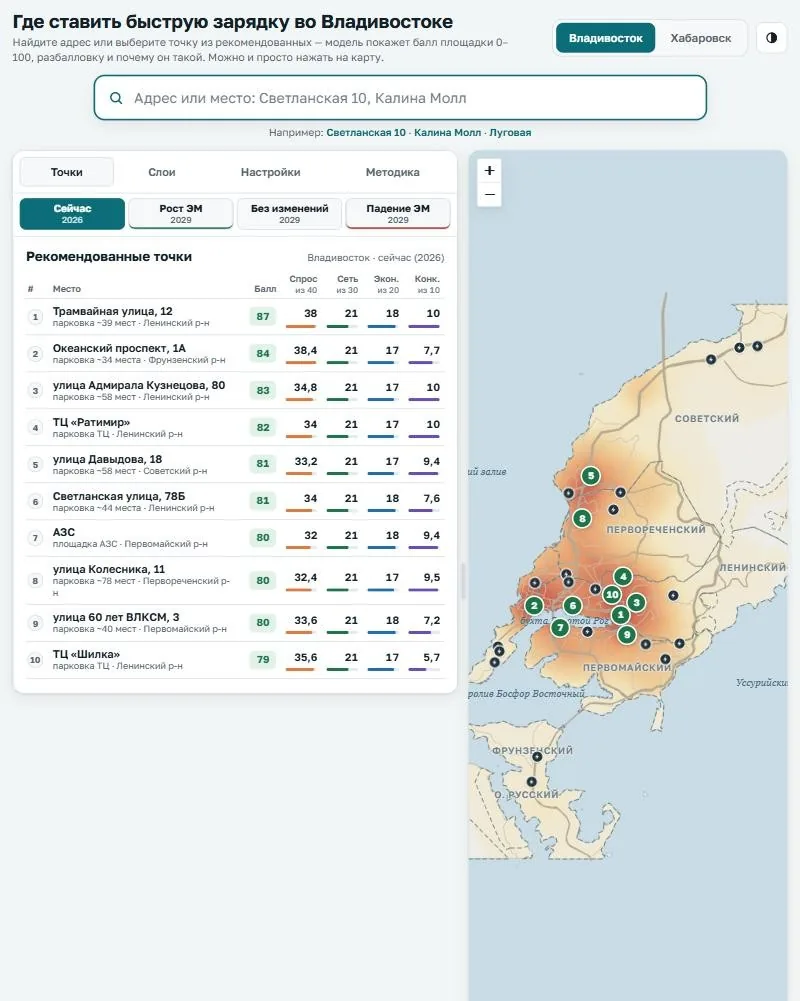Open the улица 60 лет ВЛКСМ, 3 row
This screenshot has height=1001, width=800.
pyautogui.click(x=235, y=623)
